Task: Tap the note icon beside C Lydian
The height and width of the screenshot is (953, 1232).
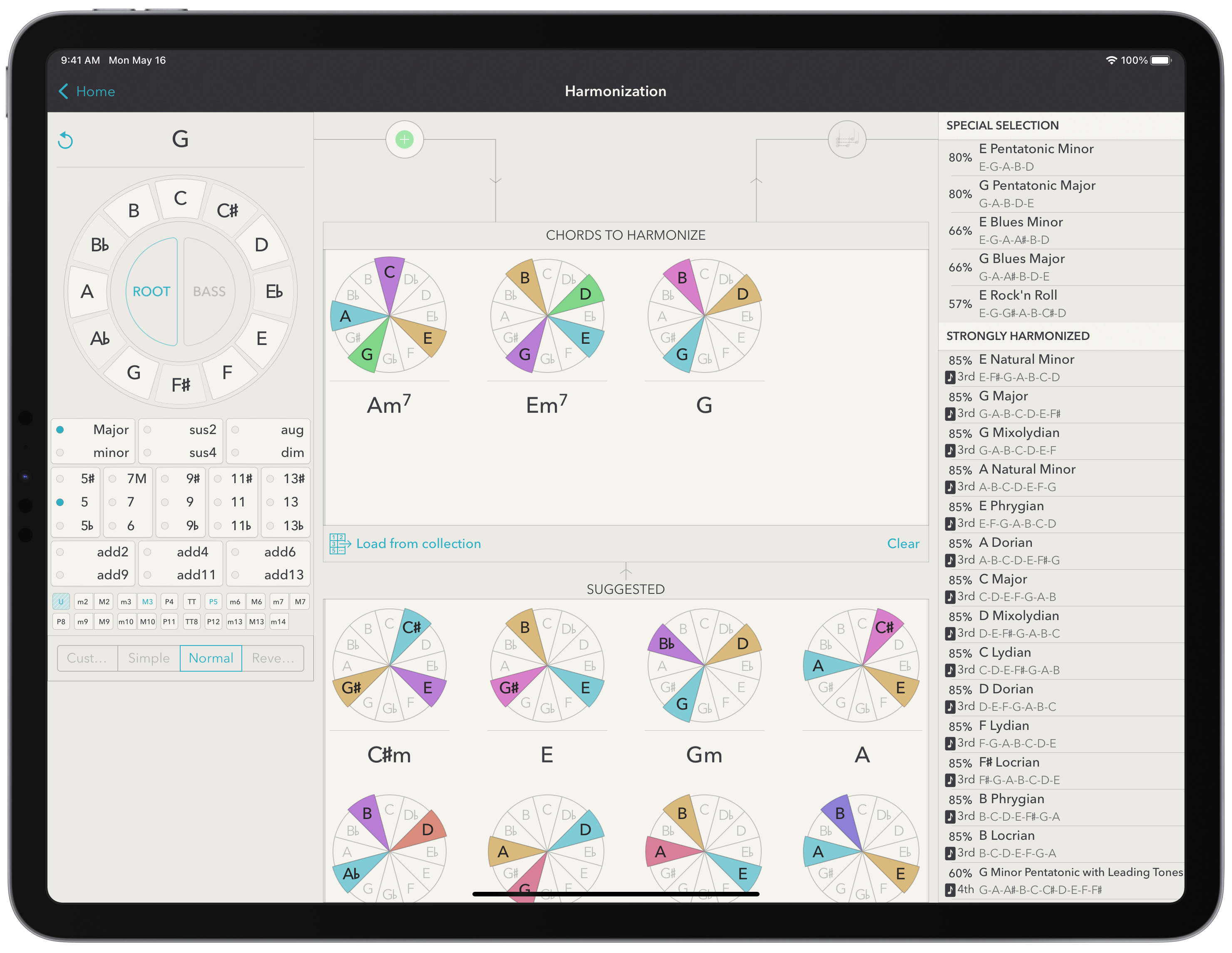Action: tap(951, 670)
